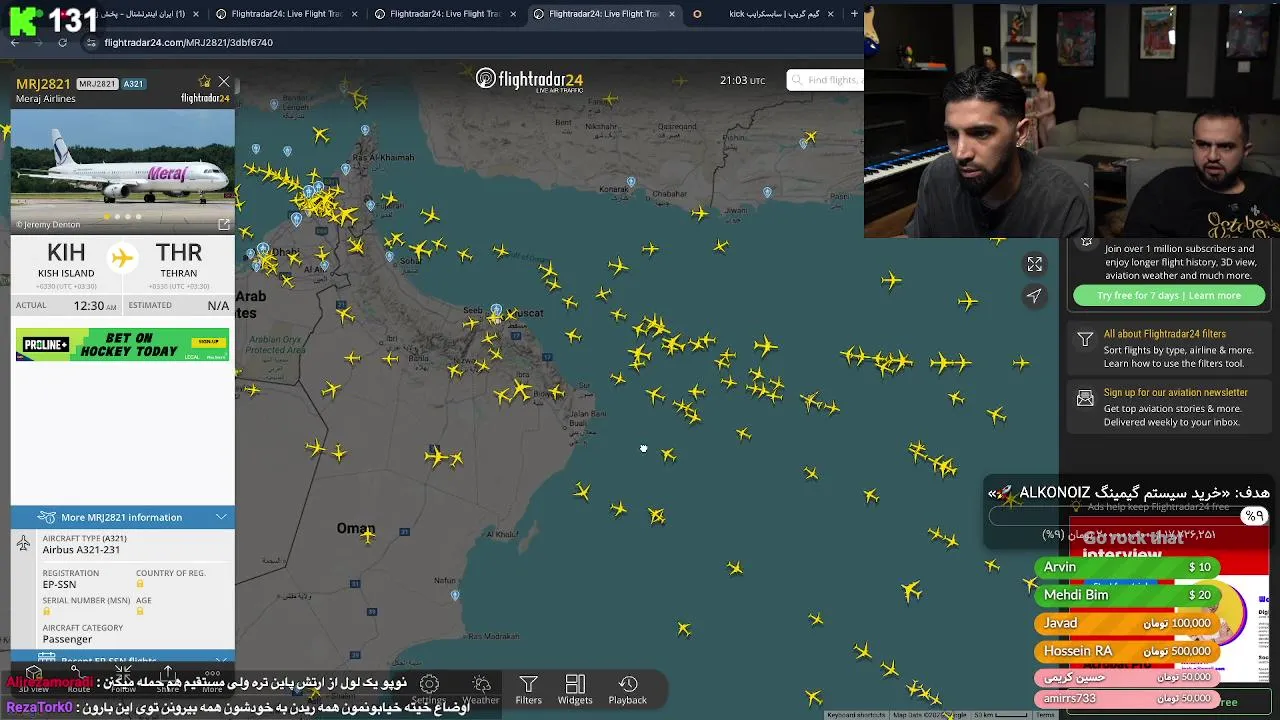Click Mehdi Bim's $20 donation entry

[1128, 595]
